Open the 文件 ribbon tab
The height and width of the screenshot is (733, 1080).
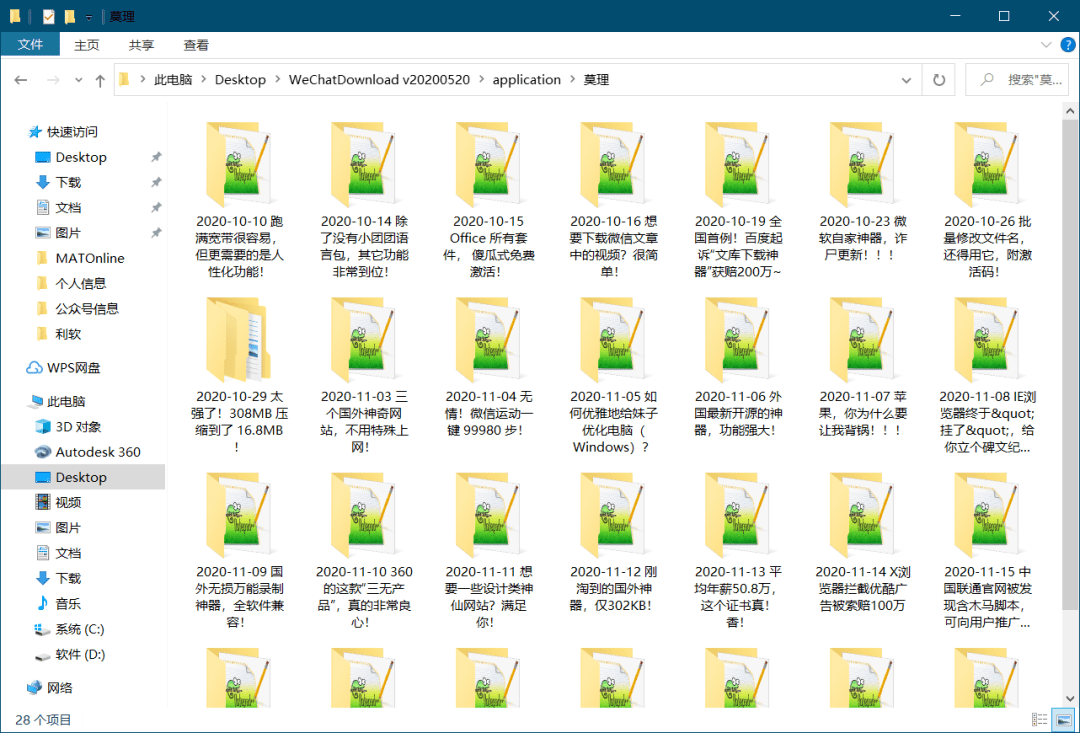click(30, 45)
